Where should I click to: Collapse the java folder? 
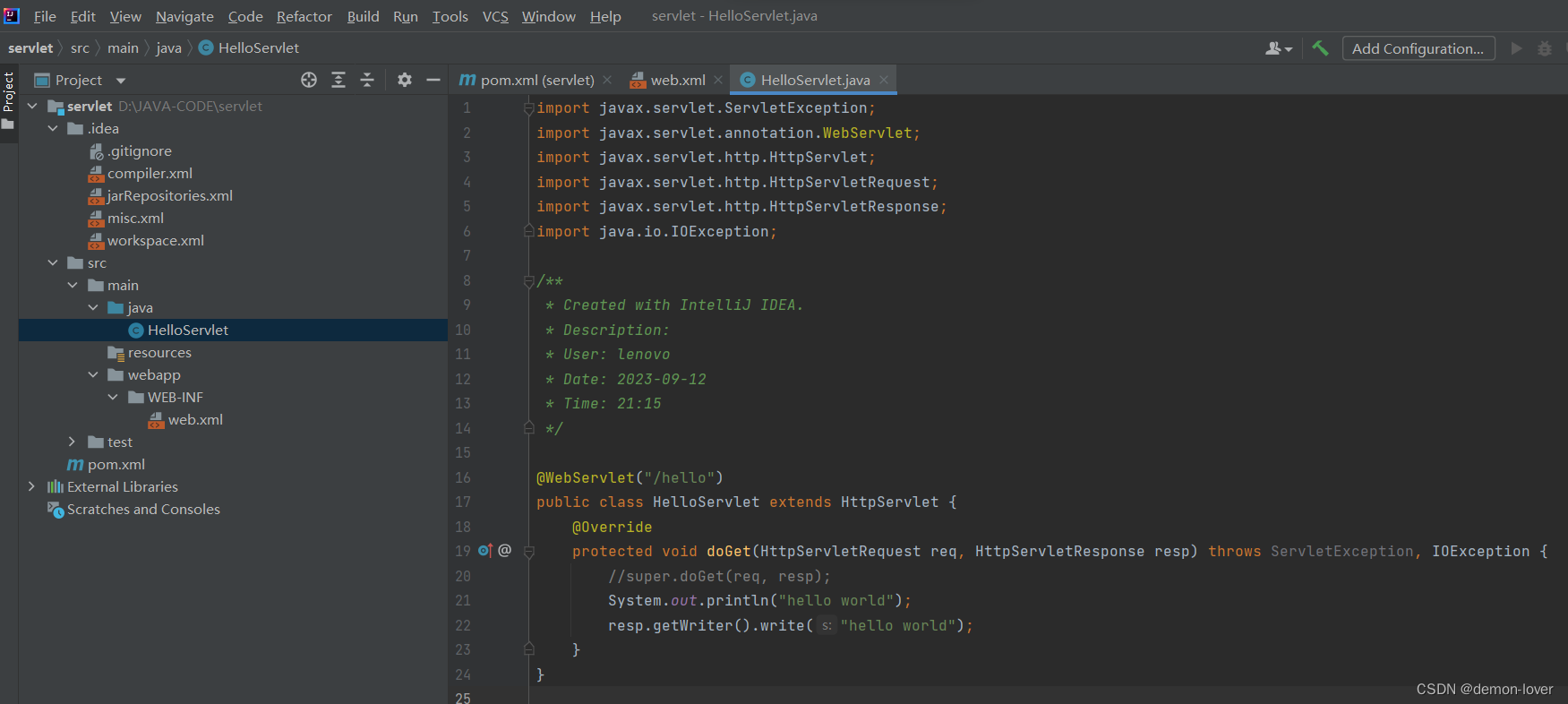93,307
